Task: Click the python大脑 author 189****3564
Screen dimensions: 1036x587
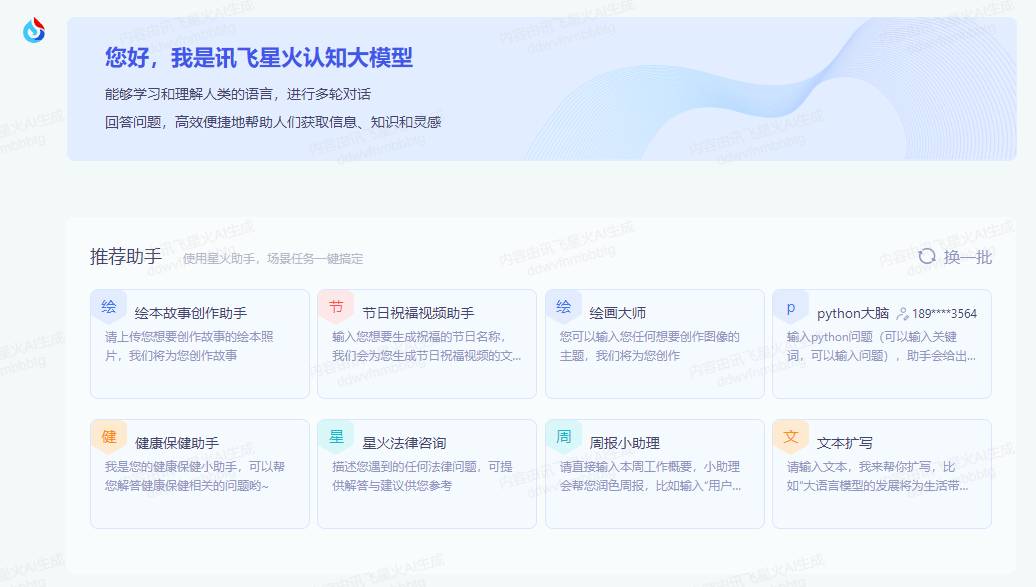Action: click(944, 313)
